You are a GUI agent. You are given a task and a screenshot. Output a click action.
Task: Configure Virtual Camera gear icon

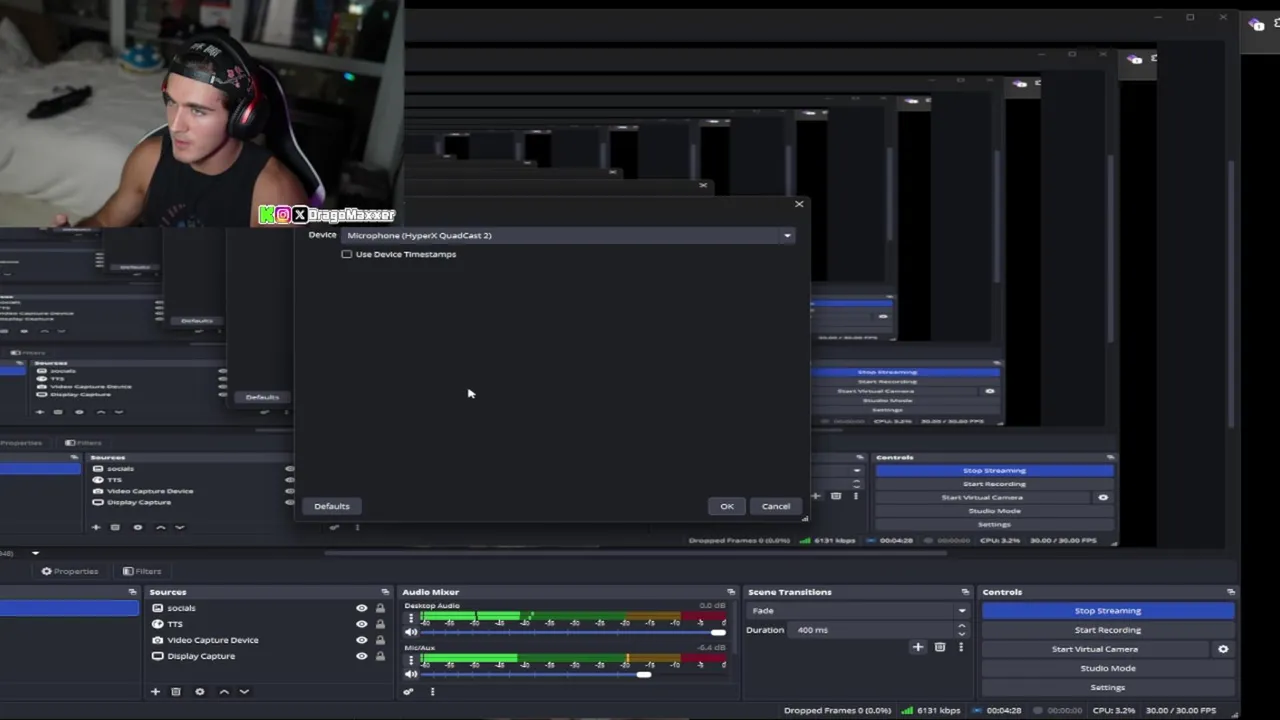tap(1223, 649)
